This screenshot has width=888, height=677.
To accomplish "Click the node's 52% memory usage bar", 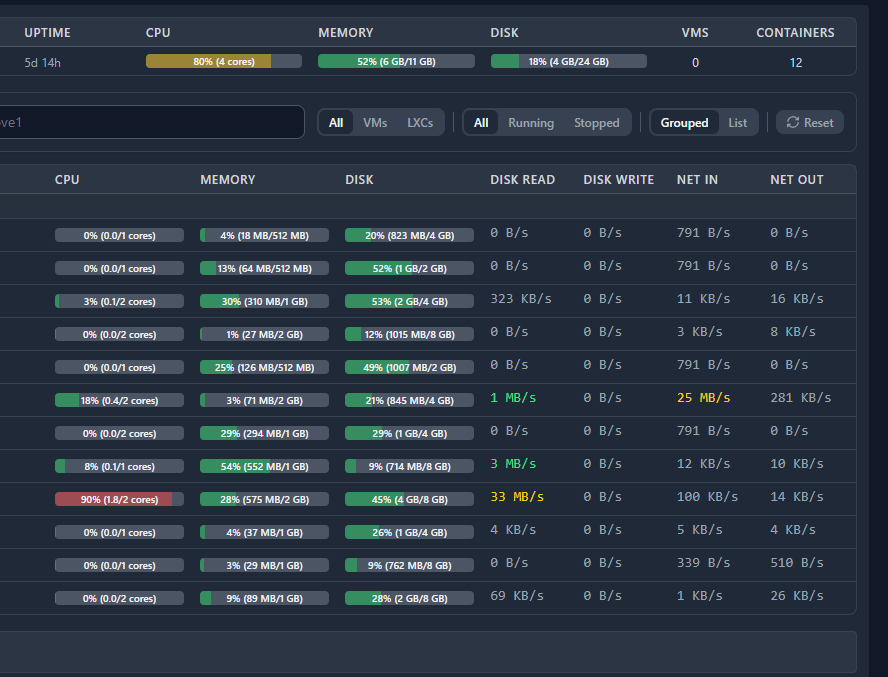I will coord(395,61).
